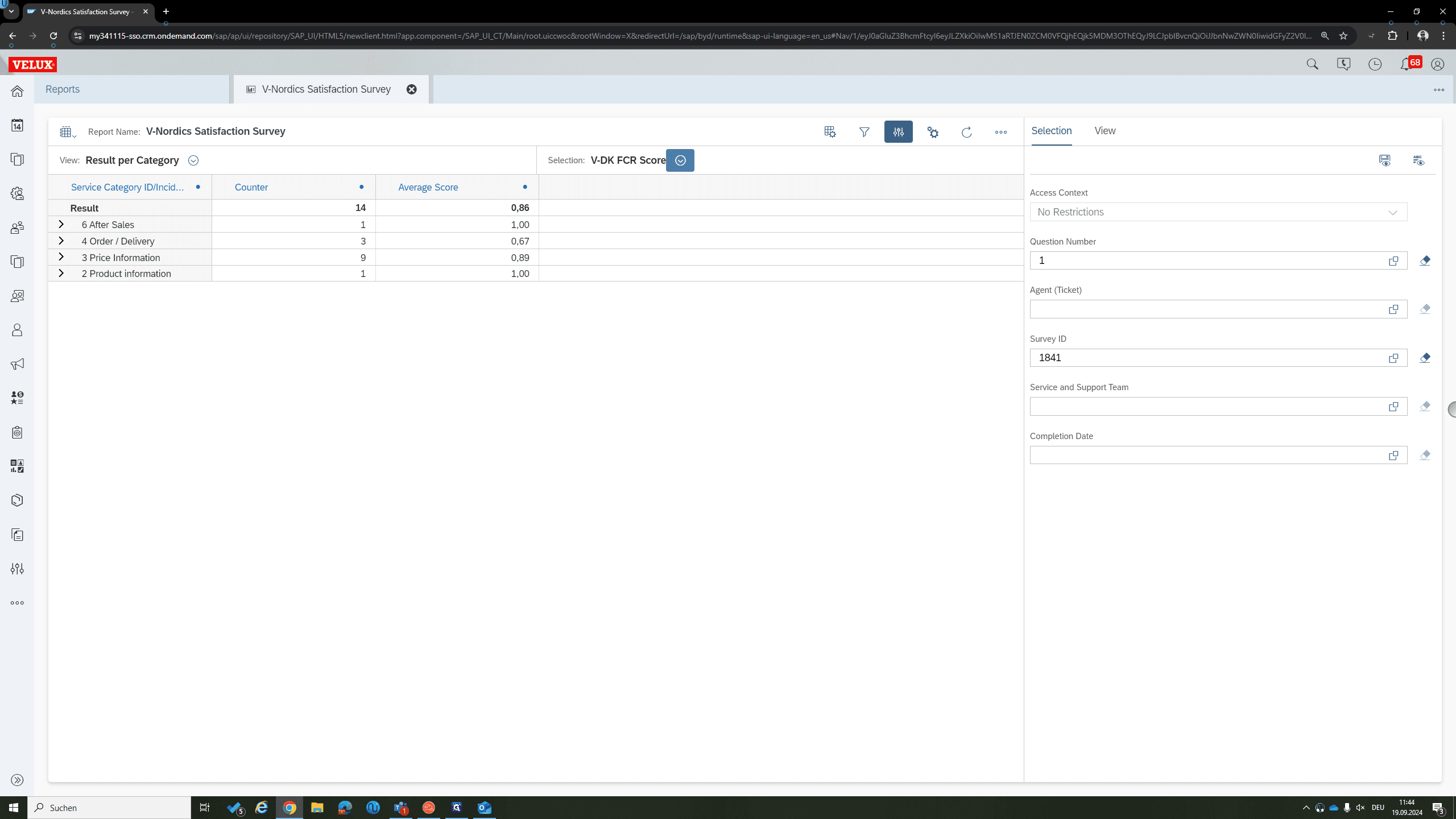Open the phone call icon in header

pyautogui.click(x=1343, y=64)
